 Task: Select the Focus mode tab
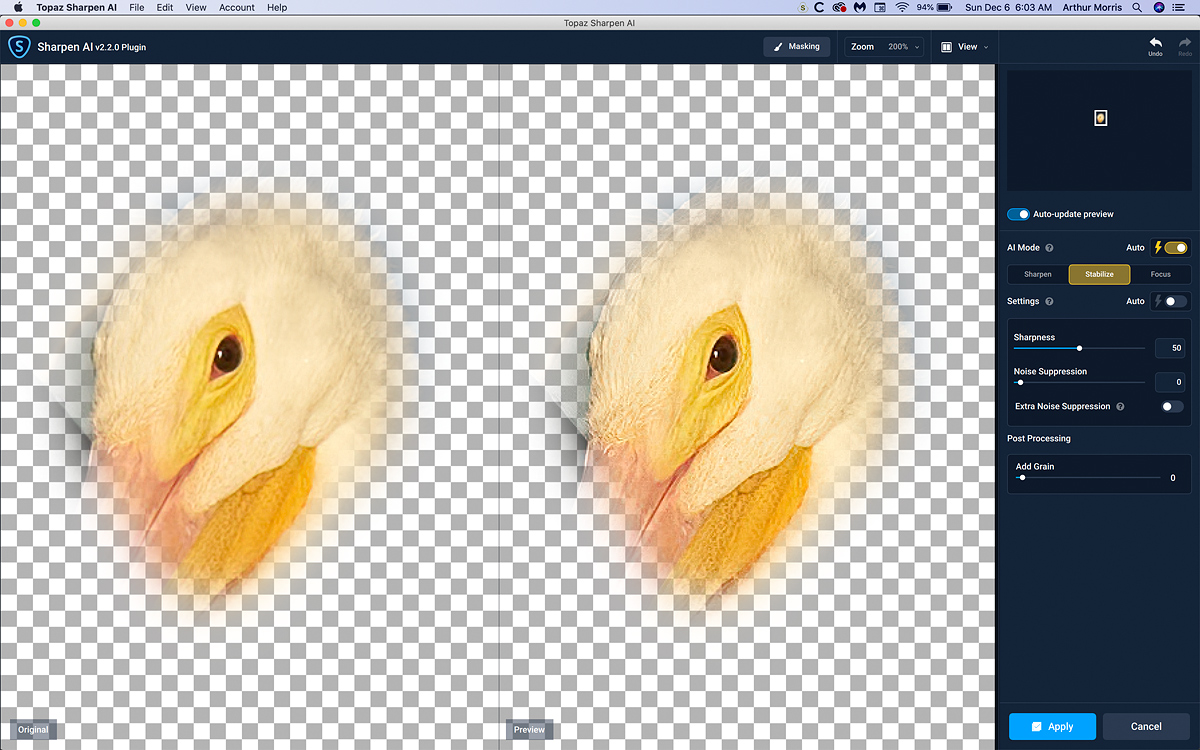1160,274
